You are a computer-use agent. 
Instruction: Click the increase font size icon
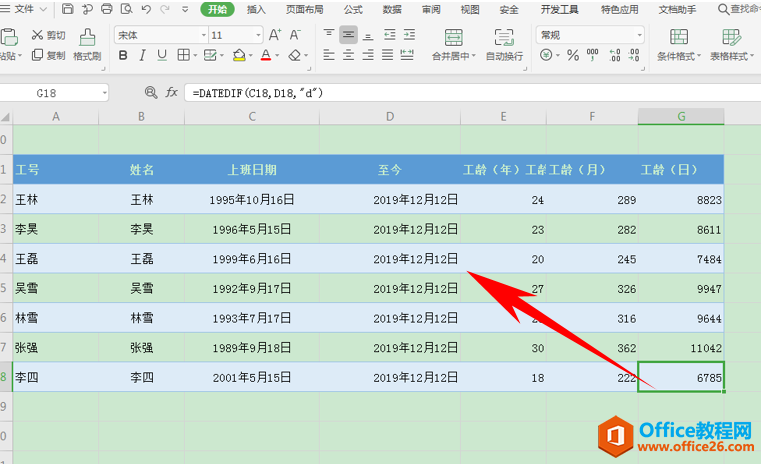(275, 34)
